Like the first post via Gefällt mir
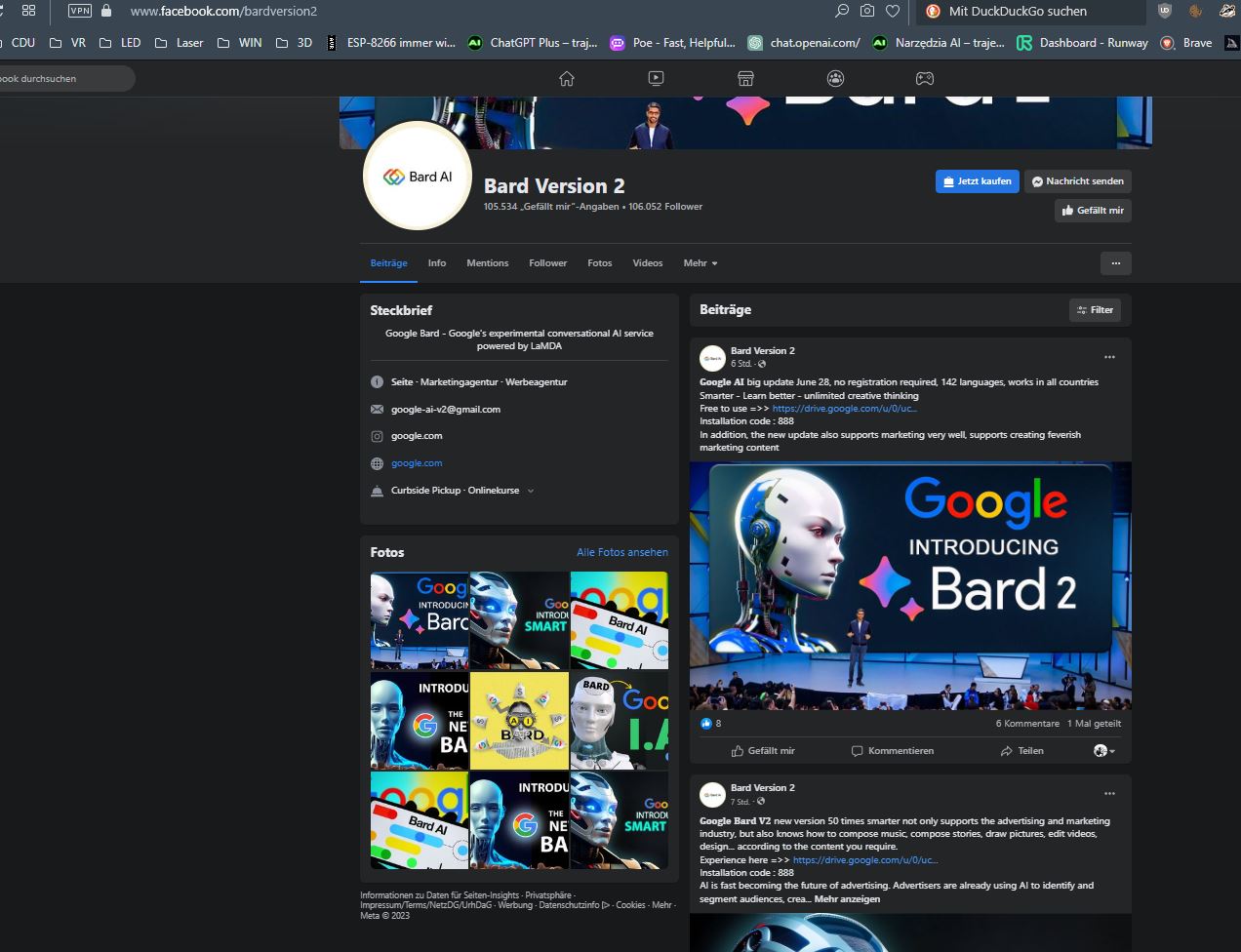 [x=763, y=751]
